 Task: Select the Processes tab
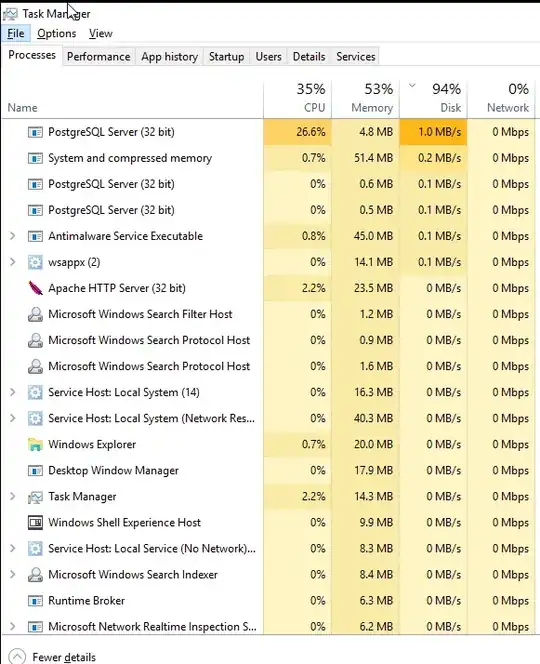click(x=32, y=55)
